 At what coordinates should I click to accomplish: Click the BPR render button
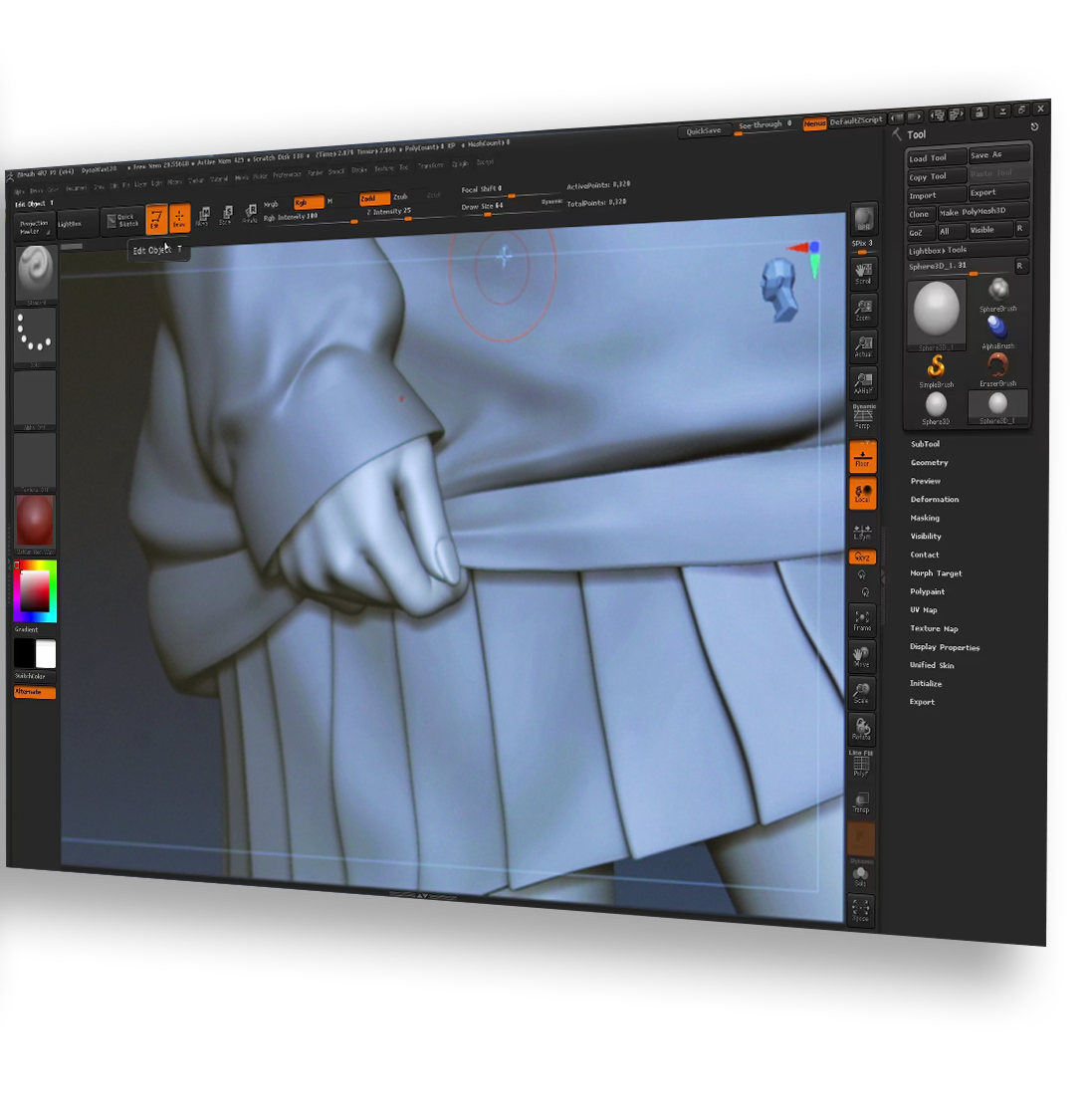coord(864,219)
